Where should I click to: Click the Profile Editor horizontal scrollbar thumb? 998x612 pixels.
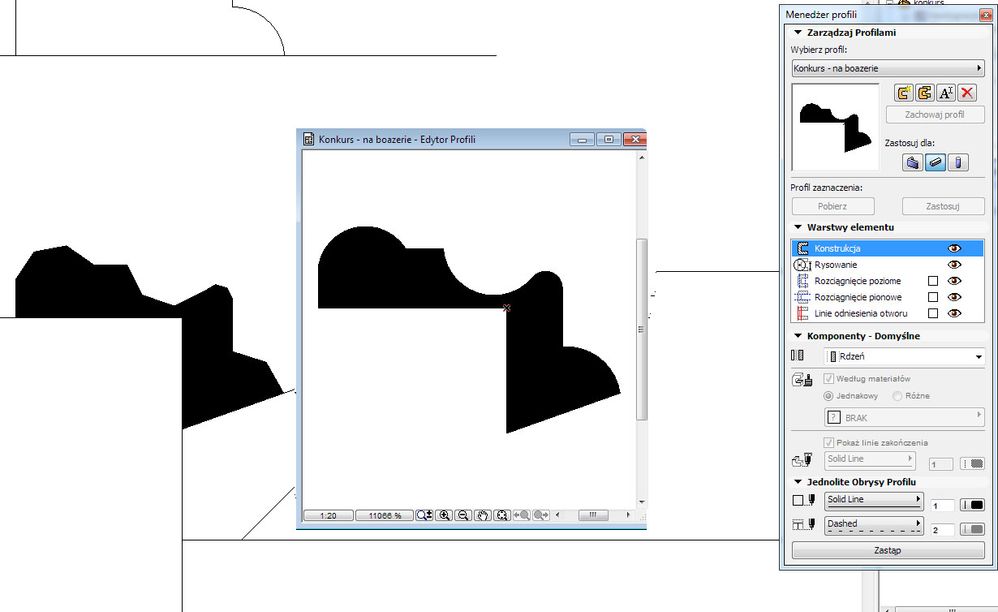(x=593, y=515)
